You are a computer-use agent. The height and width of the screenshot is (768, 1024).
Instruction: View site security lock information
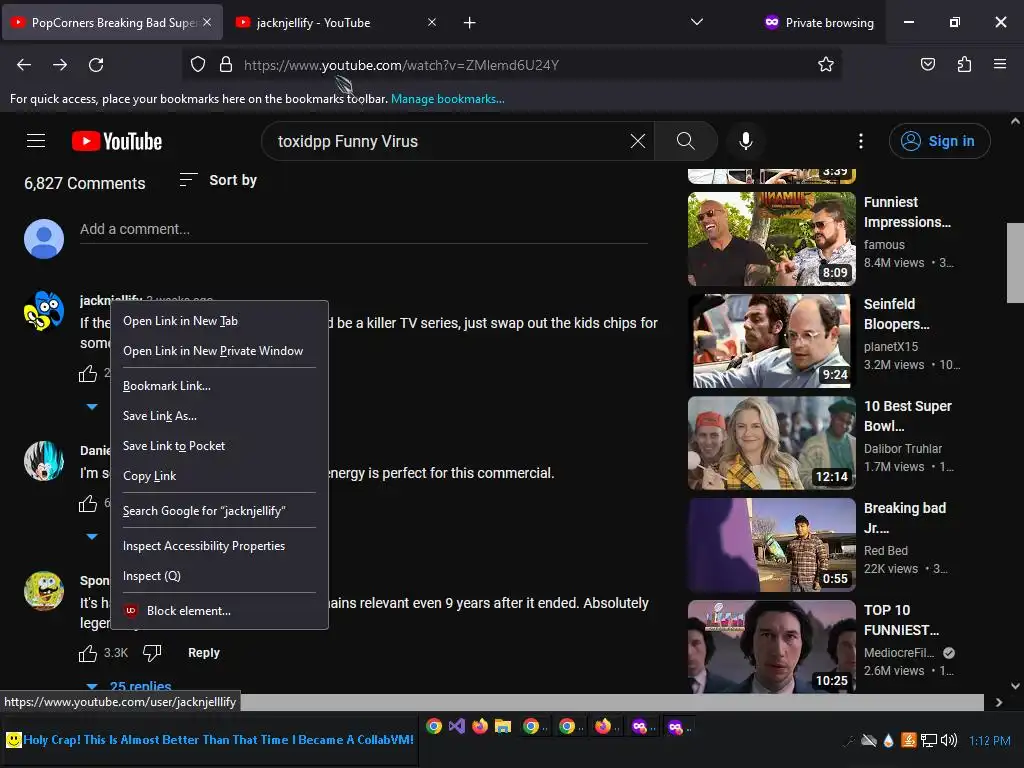(x=226, y=65)
